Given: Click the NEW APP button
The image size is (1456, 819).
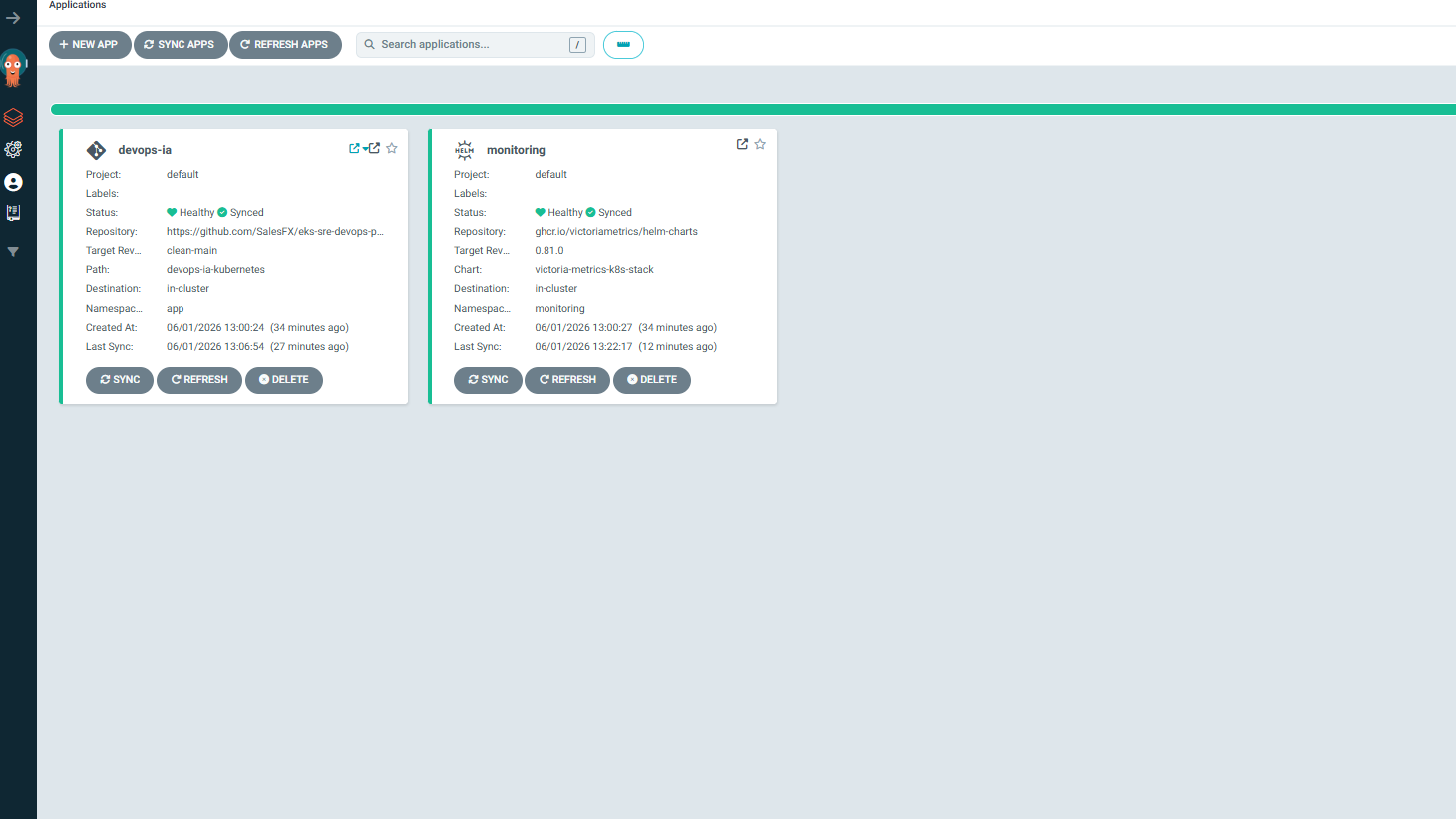Looking at the screenshot, I should [90, 45].
